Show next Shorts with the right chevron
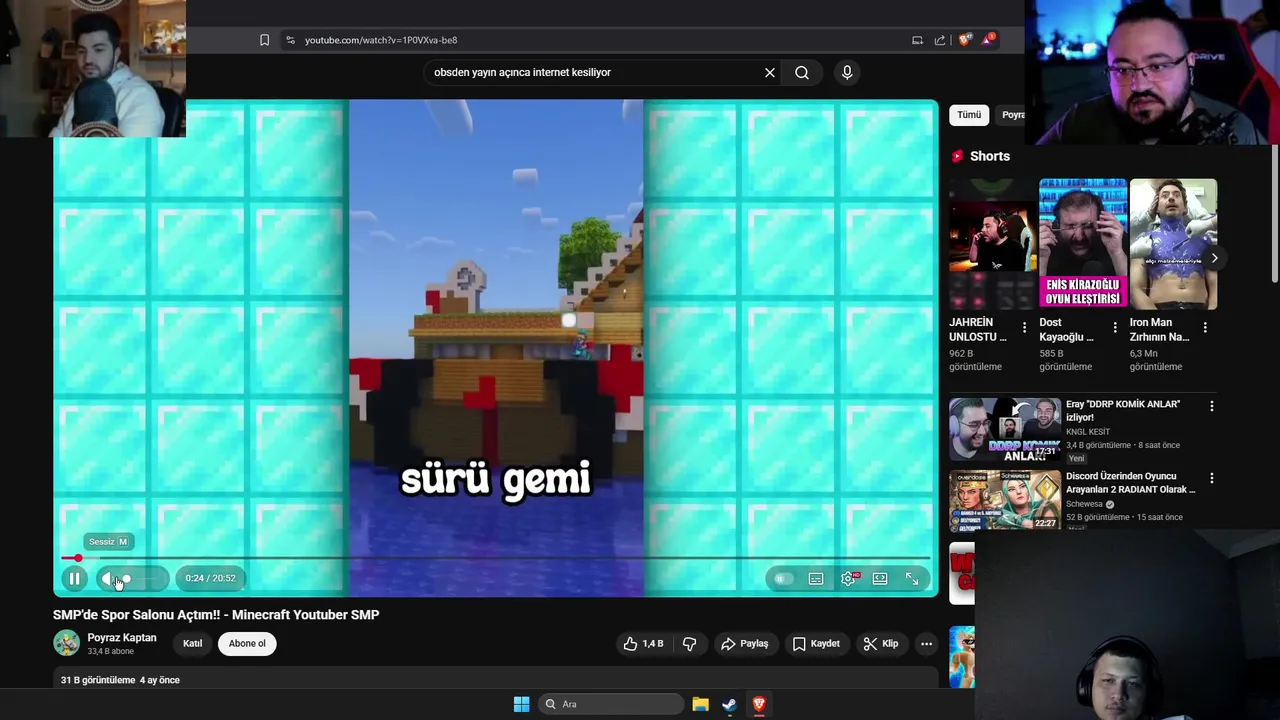The width and height of the screenshot is (1280, 720). [x=1214, y=258]
